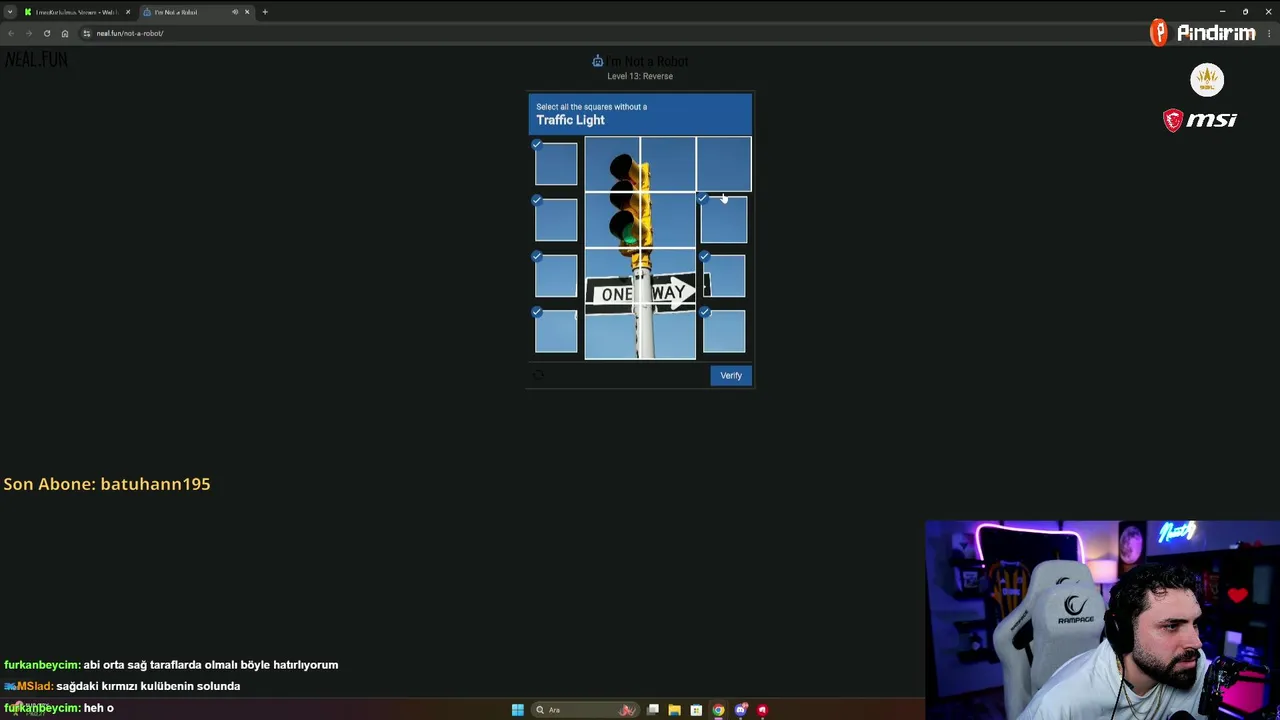Click the Level 13: Reverse label

click(640, 76)
